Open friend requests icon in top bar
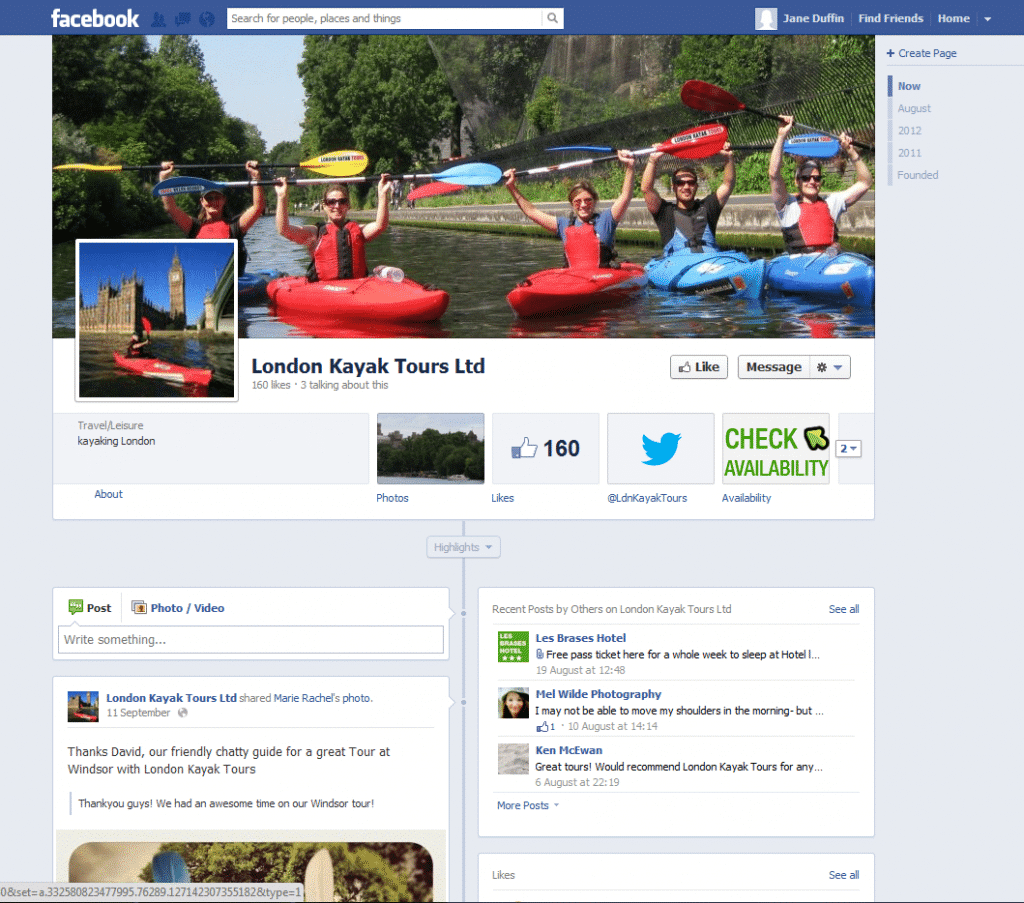Screen dimensions: 1024x903 tap(158, 19)
